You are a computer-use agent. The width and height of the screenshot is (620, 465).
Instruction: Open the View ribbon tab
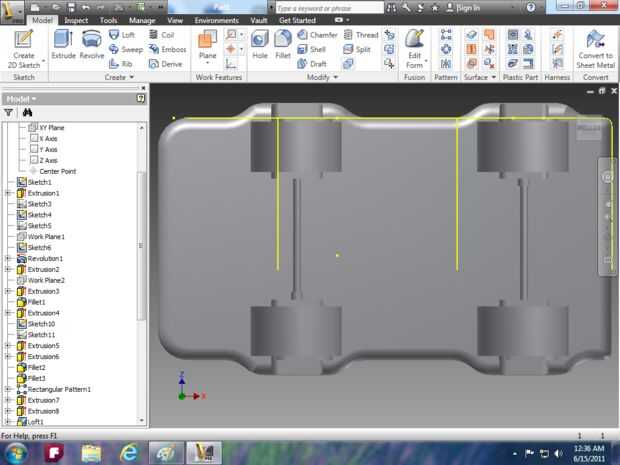click(x=175, y=20)
